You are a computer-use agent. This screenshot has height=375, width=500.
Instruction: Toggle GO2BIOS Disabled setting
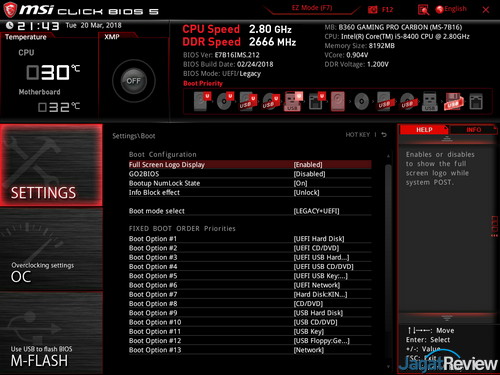(309, 174)
